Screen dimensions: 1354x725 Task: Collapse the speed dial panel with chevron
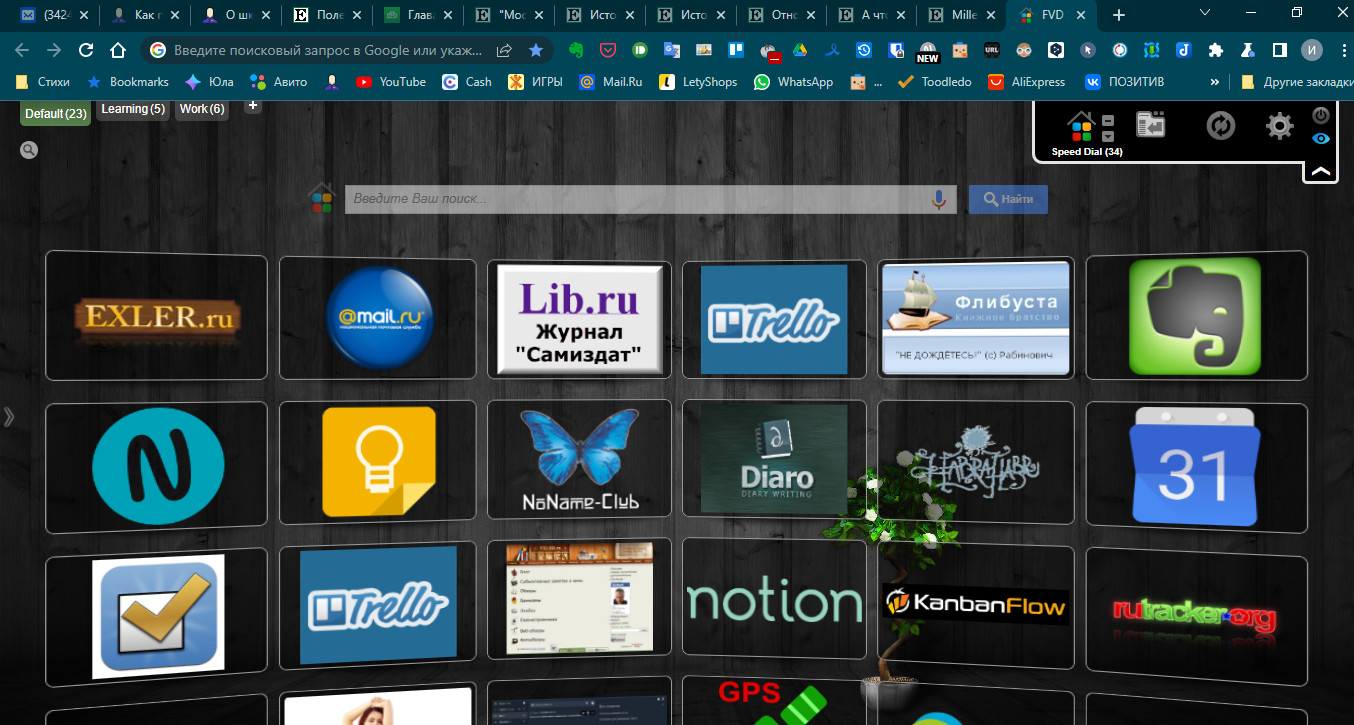coord(1321,172)
